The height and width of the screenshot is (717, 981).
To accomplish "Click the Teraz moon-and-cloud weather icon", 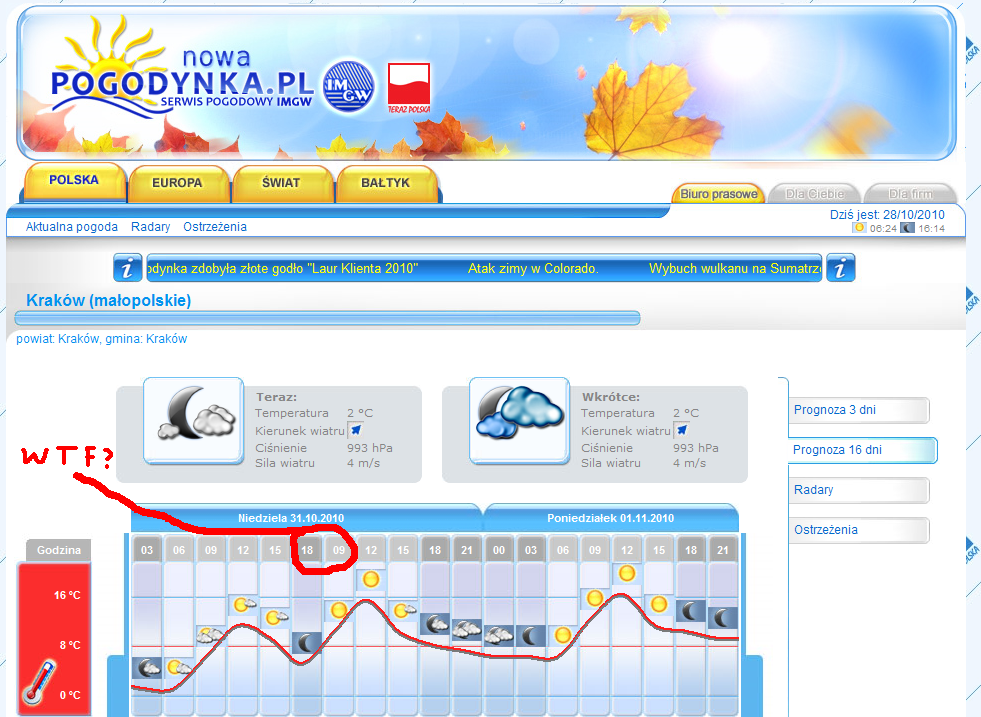I will pos(193,420).
